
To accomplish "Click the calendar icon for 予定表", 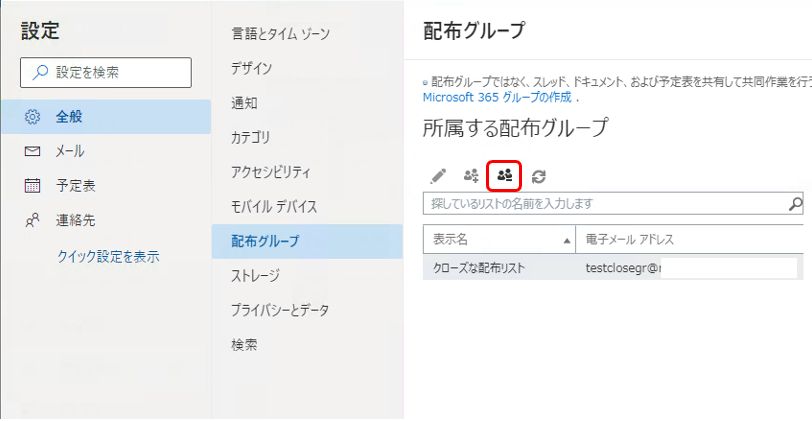I will click(32, 185).
